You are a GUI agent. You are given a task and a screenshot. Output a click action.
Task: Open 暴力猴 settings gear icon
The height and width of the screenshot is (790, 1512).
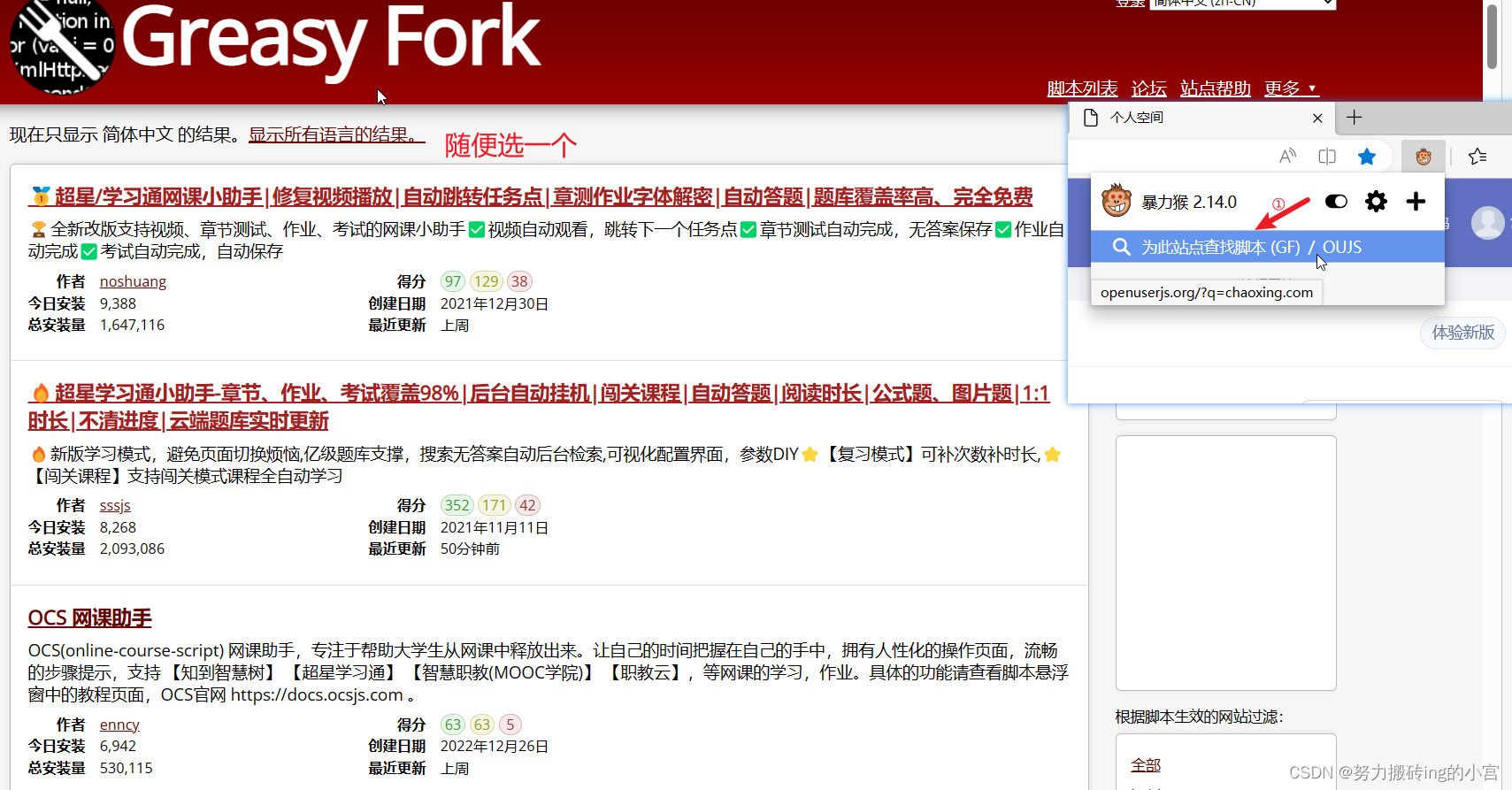pyautogui.click(x=1376, y=202)
